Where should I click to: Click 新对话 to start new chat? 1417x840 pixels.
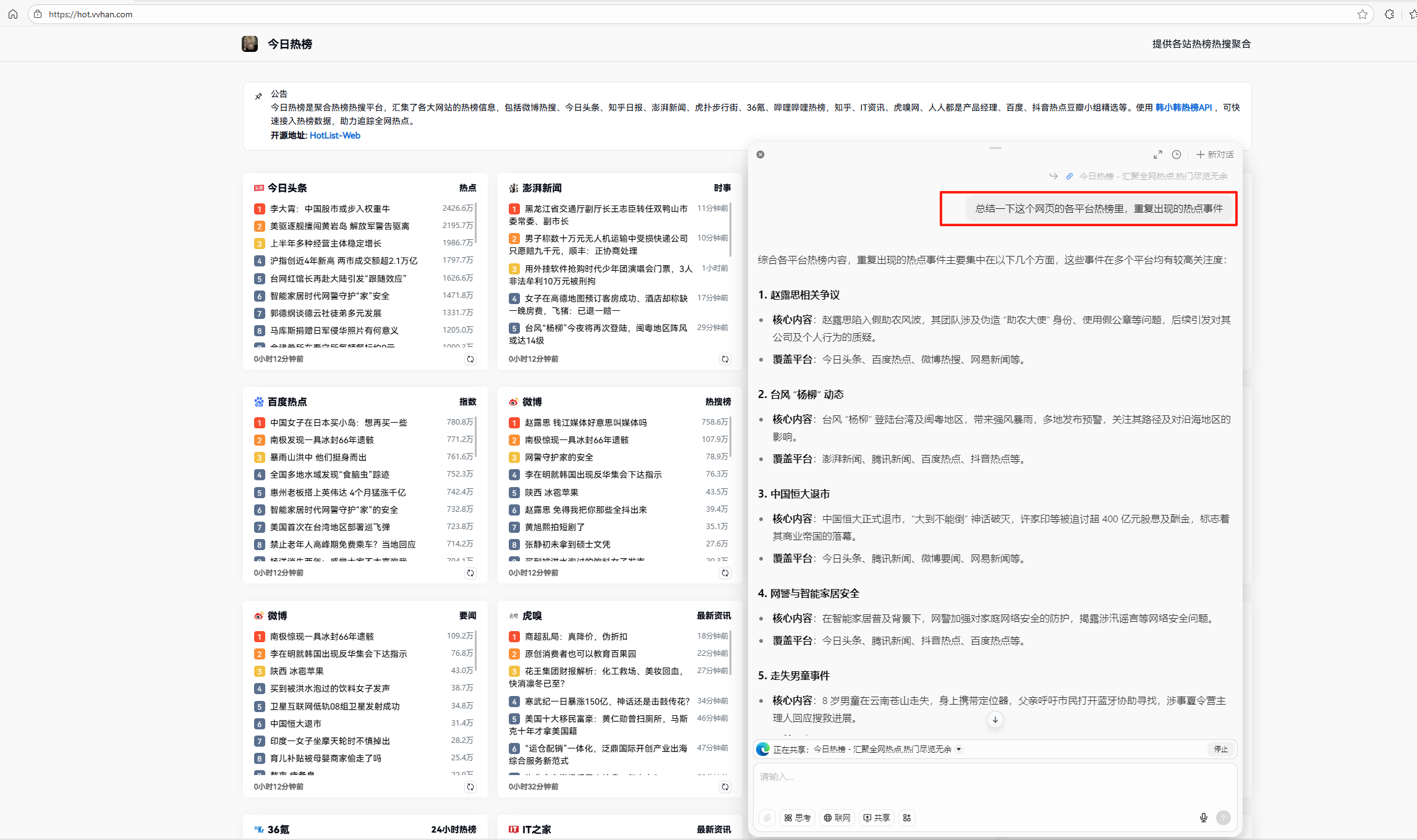pyautogui.click(x=1215, y=155)
